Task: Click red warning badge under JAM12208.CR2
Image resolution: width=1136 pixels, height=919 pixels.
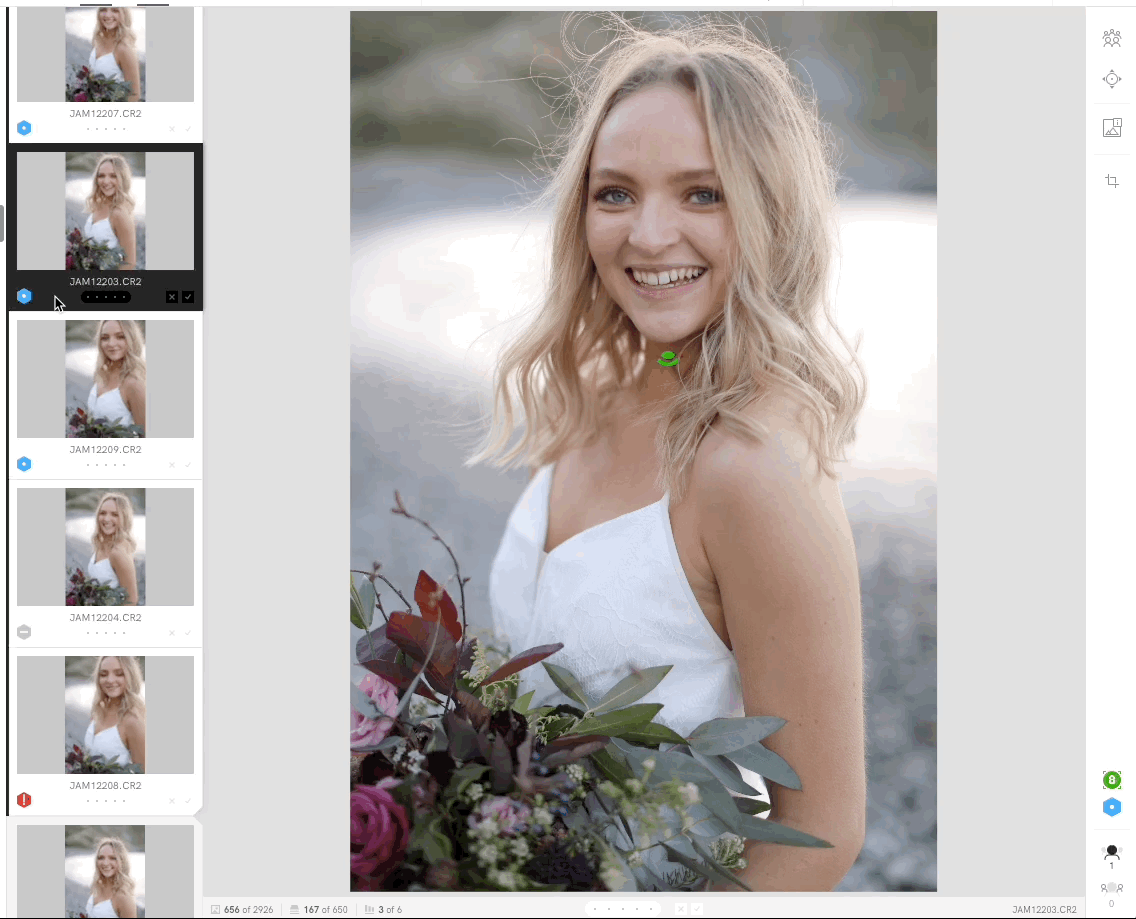Action: click(x=24, y=800)
